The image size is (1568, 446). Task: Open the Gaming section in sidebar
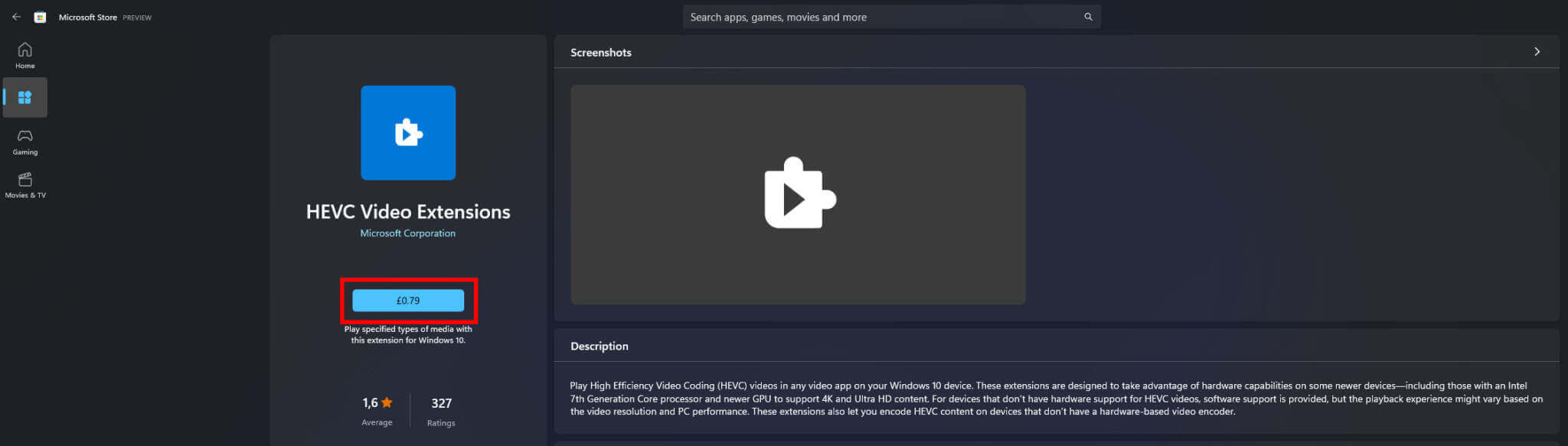click(x=25, y=142)
